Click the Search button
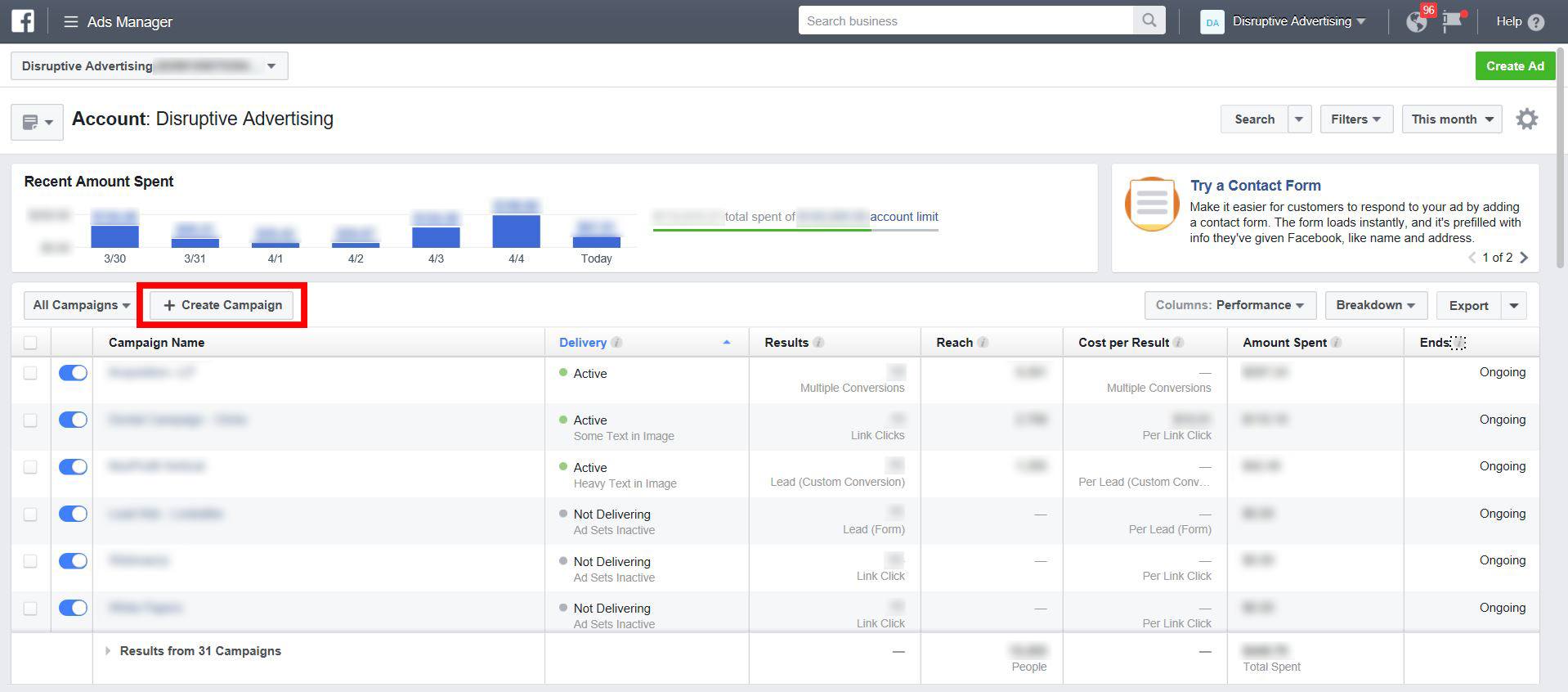Screen dimensions: 1568x692 pos(1254,119)
